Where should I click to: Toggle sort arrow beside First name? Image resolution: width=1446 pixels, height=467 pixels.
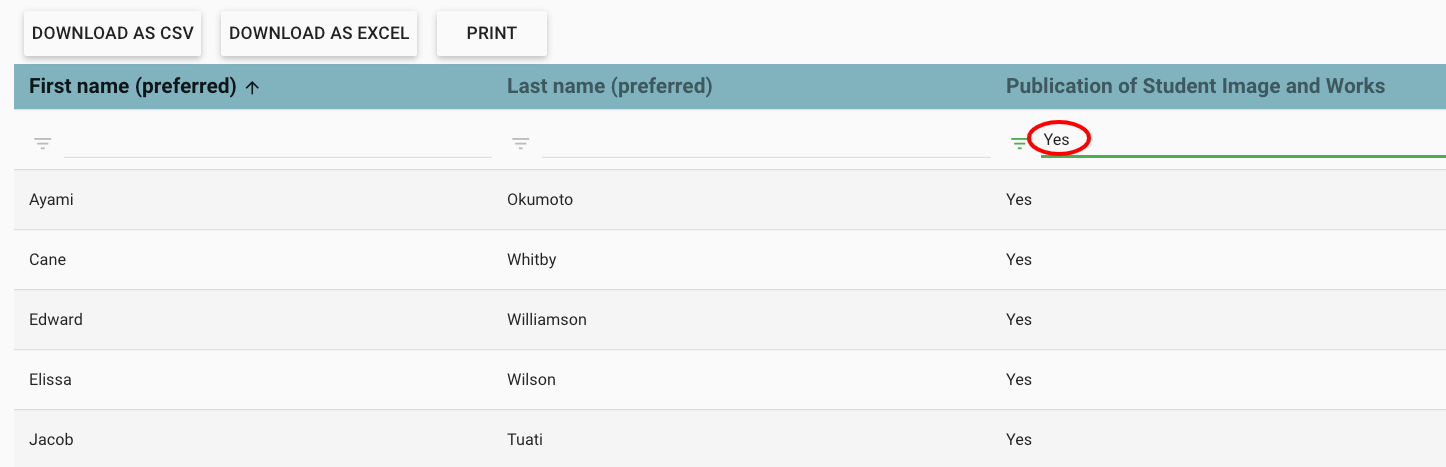click(253, 87)
